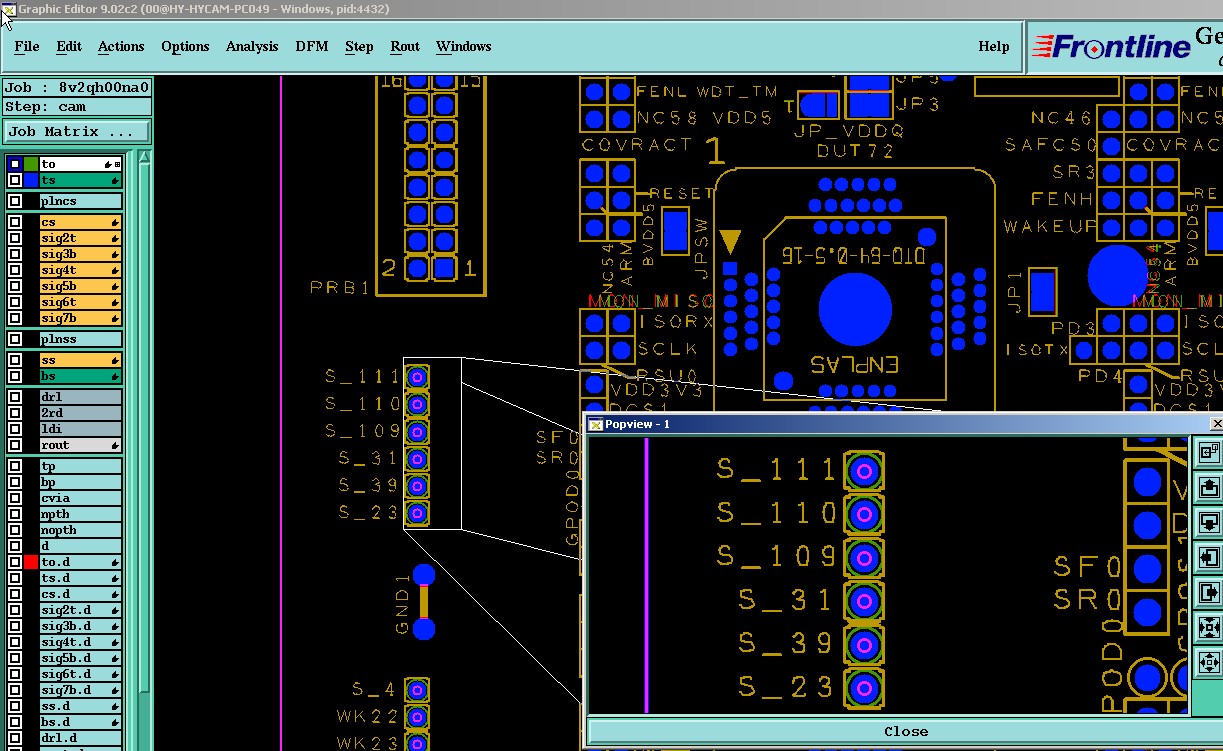Open the Step menu
Screen dimensions: 1223x751
pyautogui.click(x=359, y=46)
